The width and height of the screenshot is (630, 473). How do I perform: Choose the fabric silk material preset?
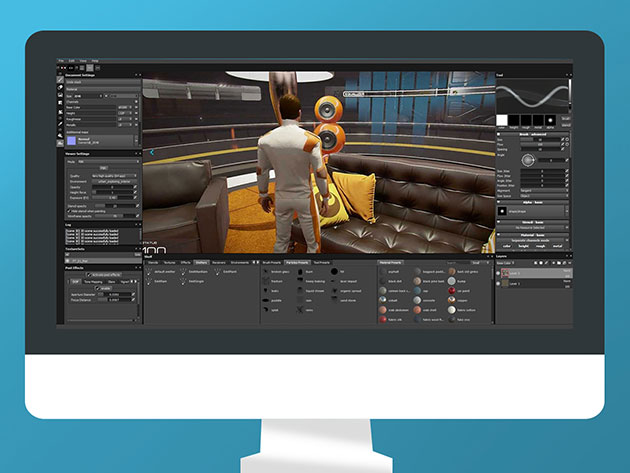tap(391, 319)
